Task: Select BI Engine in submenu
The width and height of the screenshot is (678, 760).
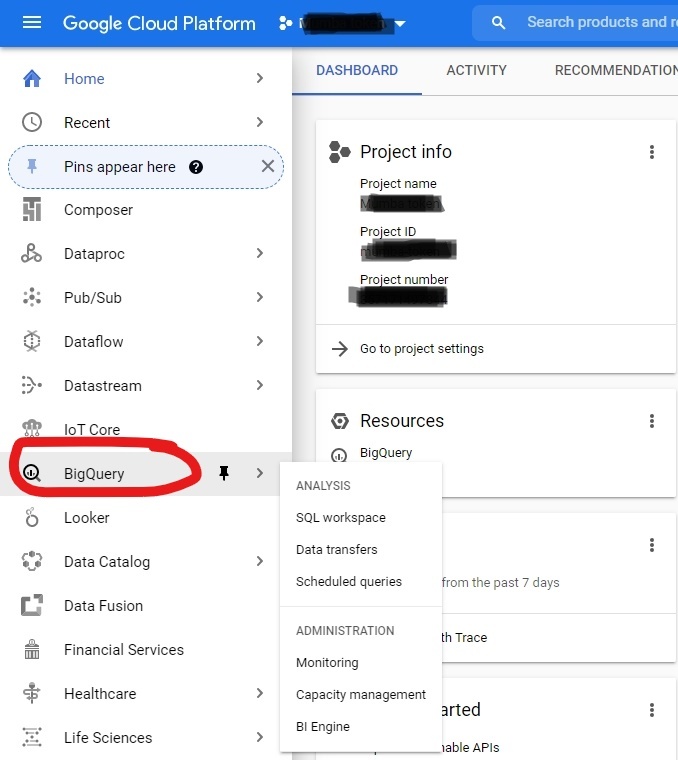Action: (323, 727)
